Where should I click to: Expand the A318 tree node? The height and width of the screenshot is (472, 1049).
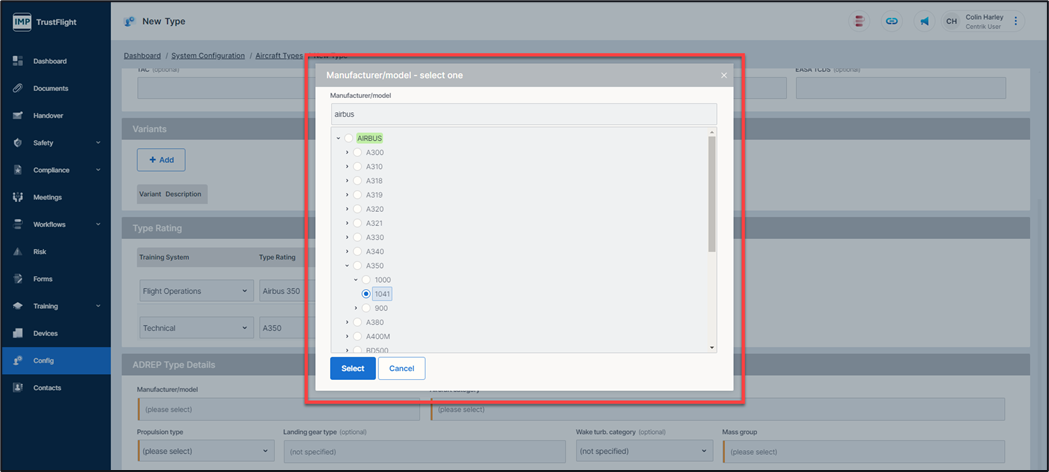coord(347,181)
